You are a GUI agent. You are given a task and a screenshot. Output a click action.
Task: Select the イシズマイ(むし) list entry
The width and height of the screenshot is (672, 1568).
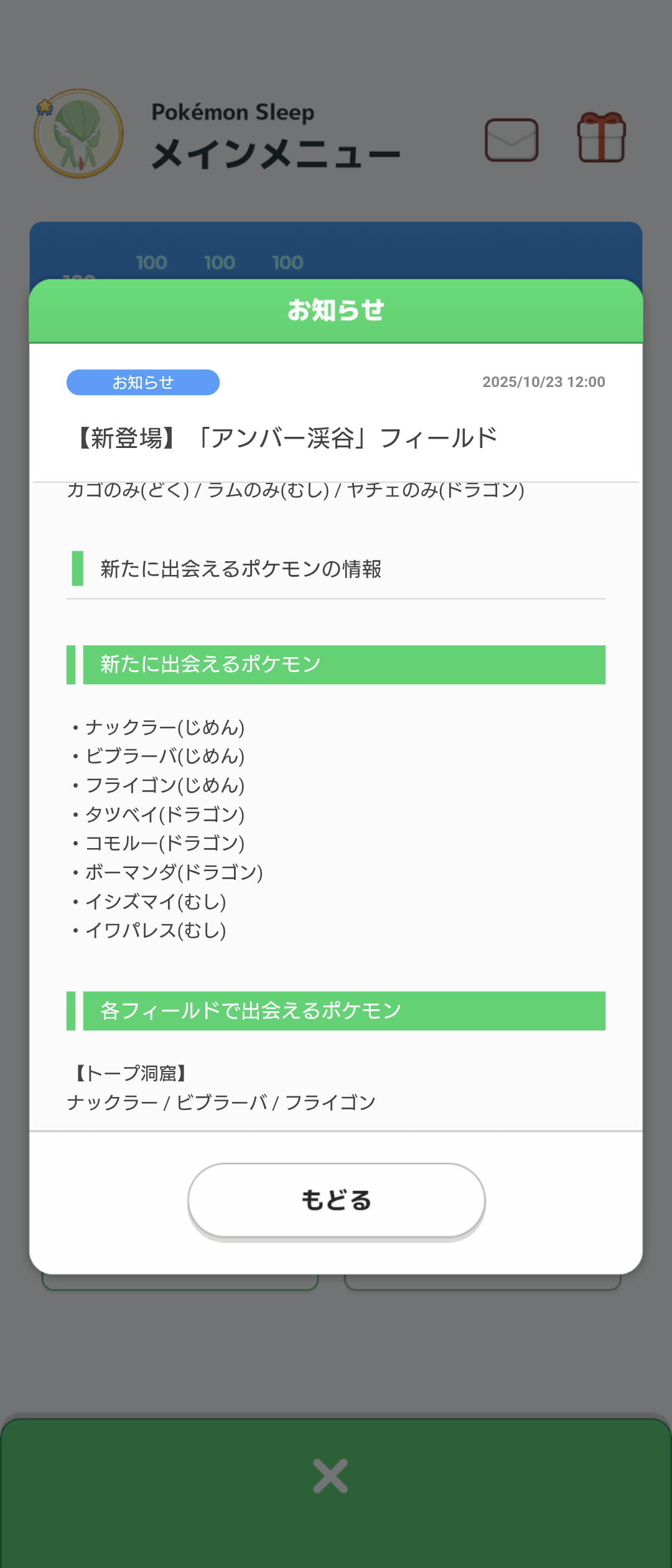tap(155, 901)
